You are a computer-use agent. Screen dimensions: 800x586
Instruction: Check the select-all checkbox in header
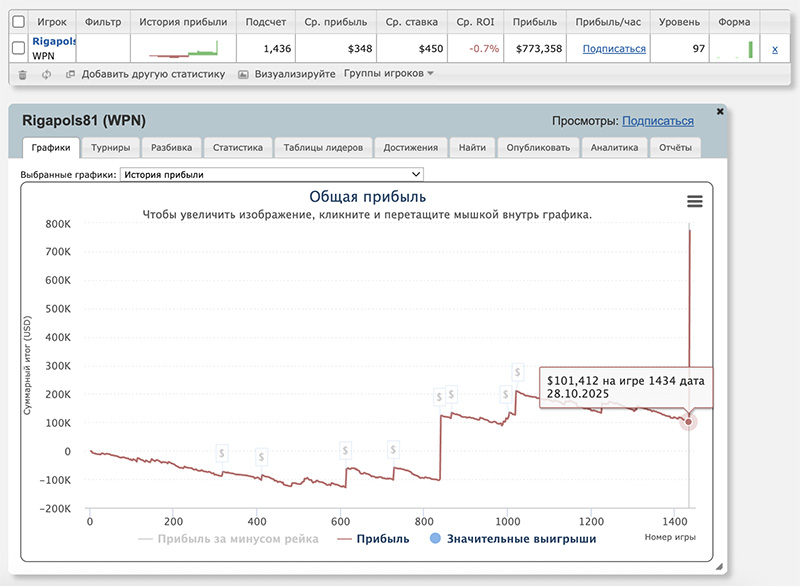18,21
